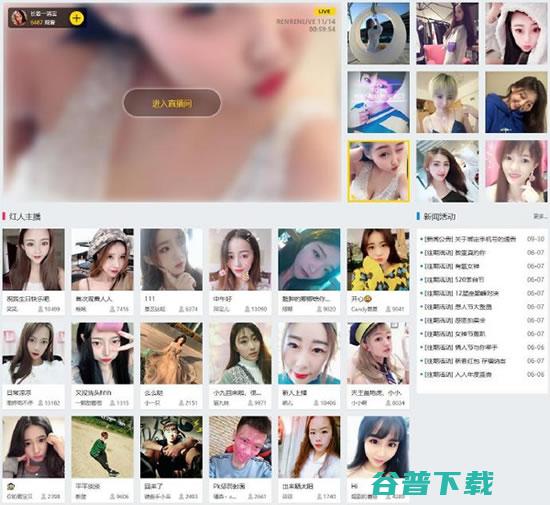Viewport: 550px width, 505px height.
Task: Click the viewer count icon on Candy's card
Action: [x=388, y=309]
